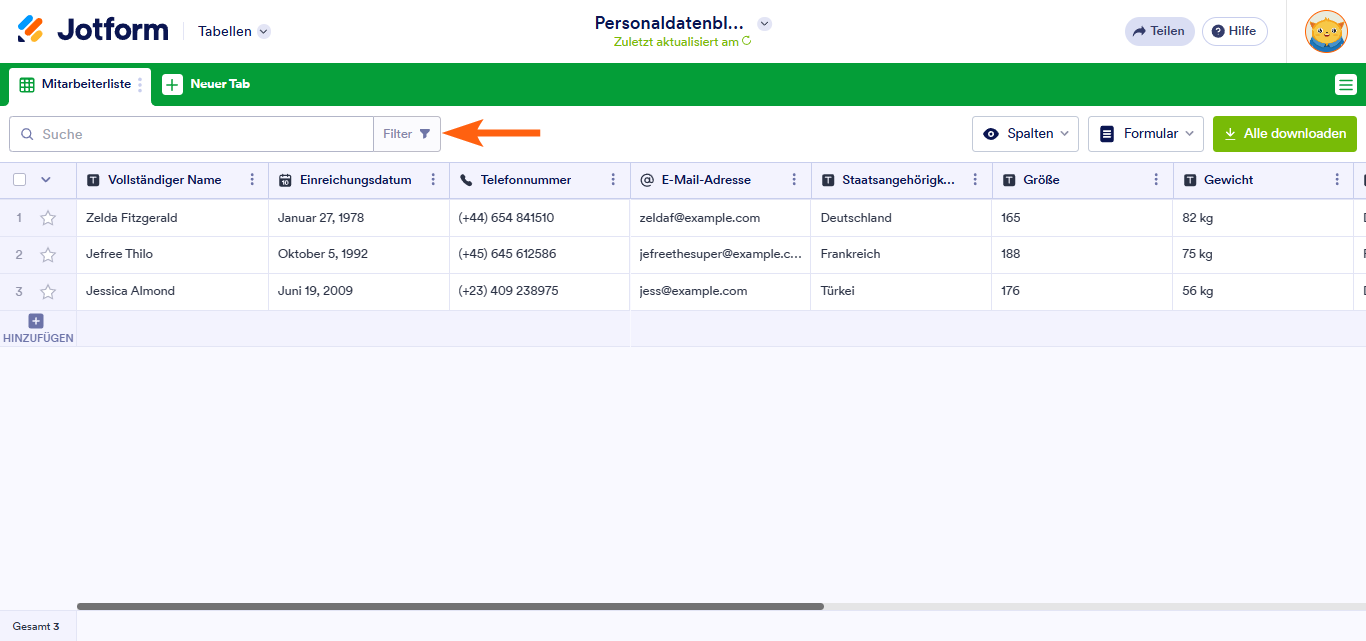The image size is (1366, 641).
Task: Open the Formular dropdown
Action: click(1146, 134)
